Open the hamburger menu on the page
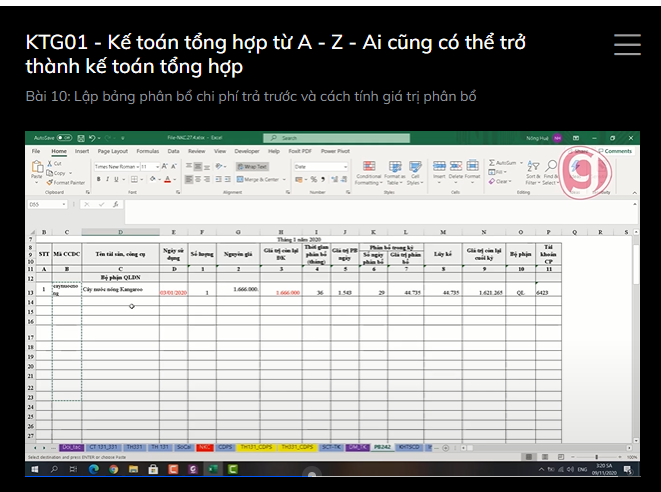The height and width of the screenshot is (492, 661). [627, 45]
